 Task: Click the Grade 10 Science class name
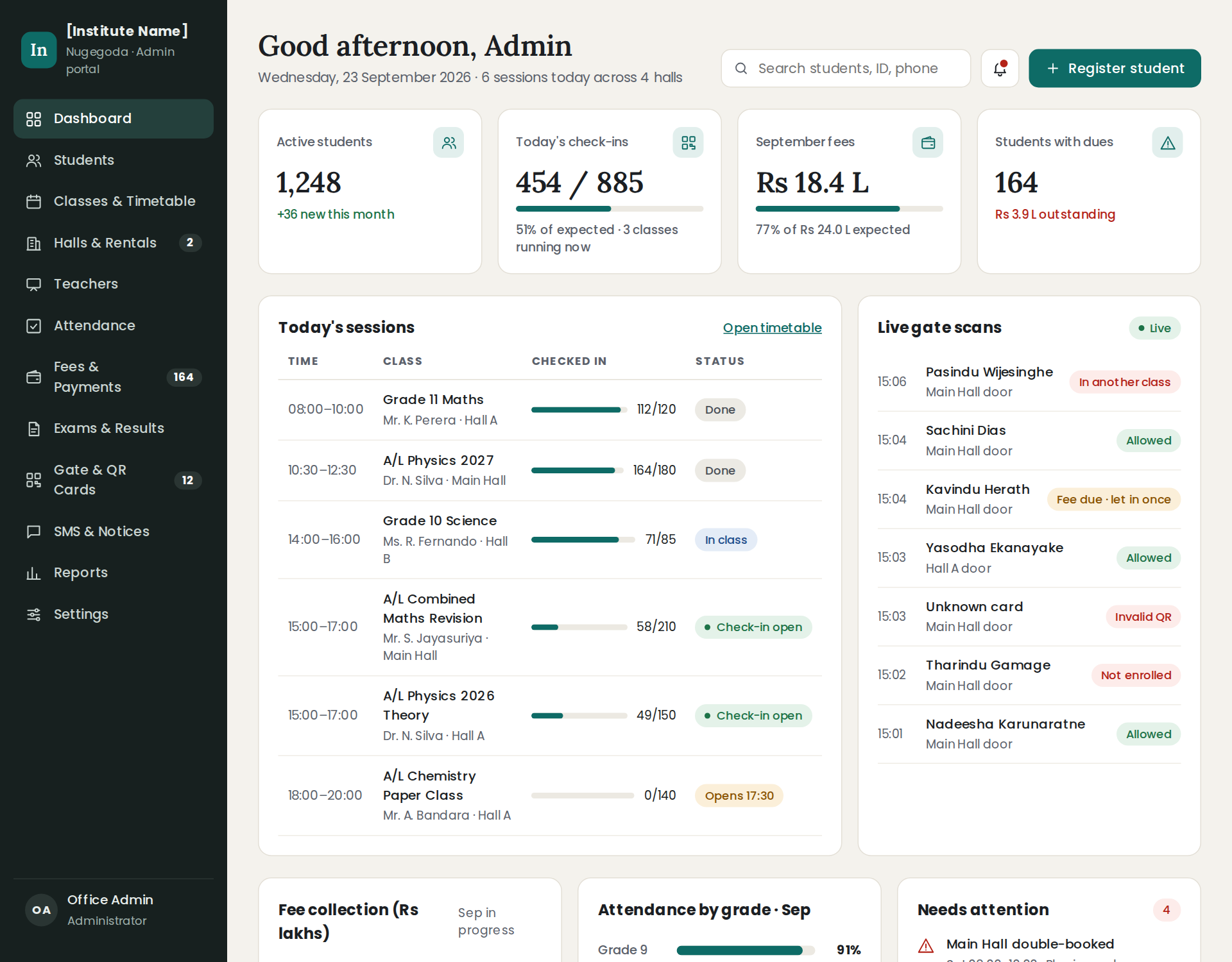coord(440,521)
